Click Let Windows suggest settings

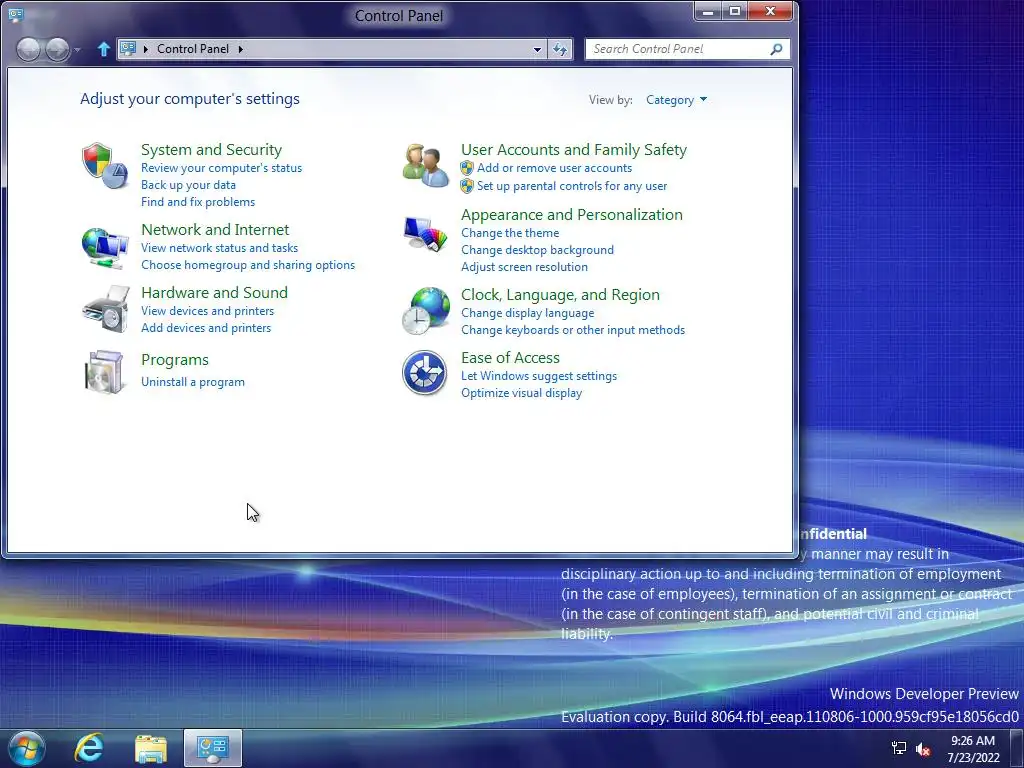539,376
